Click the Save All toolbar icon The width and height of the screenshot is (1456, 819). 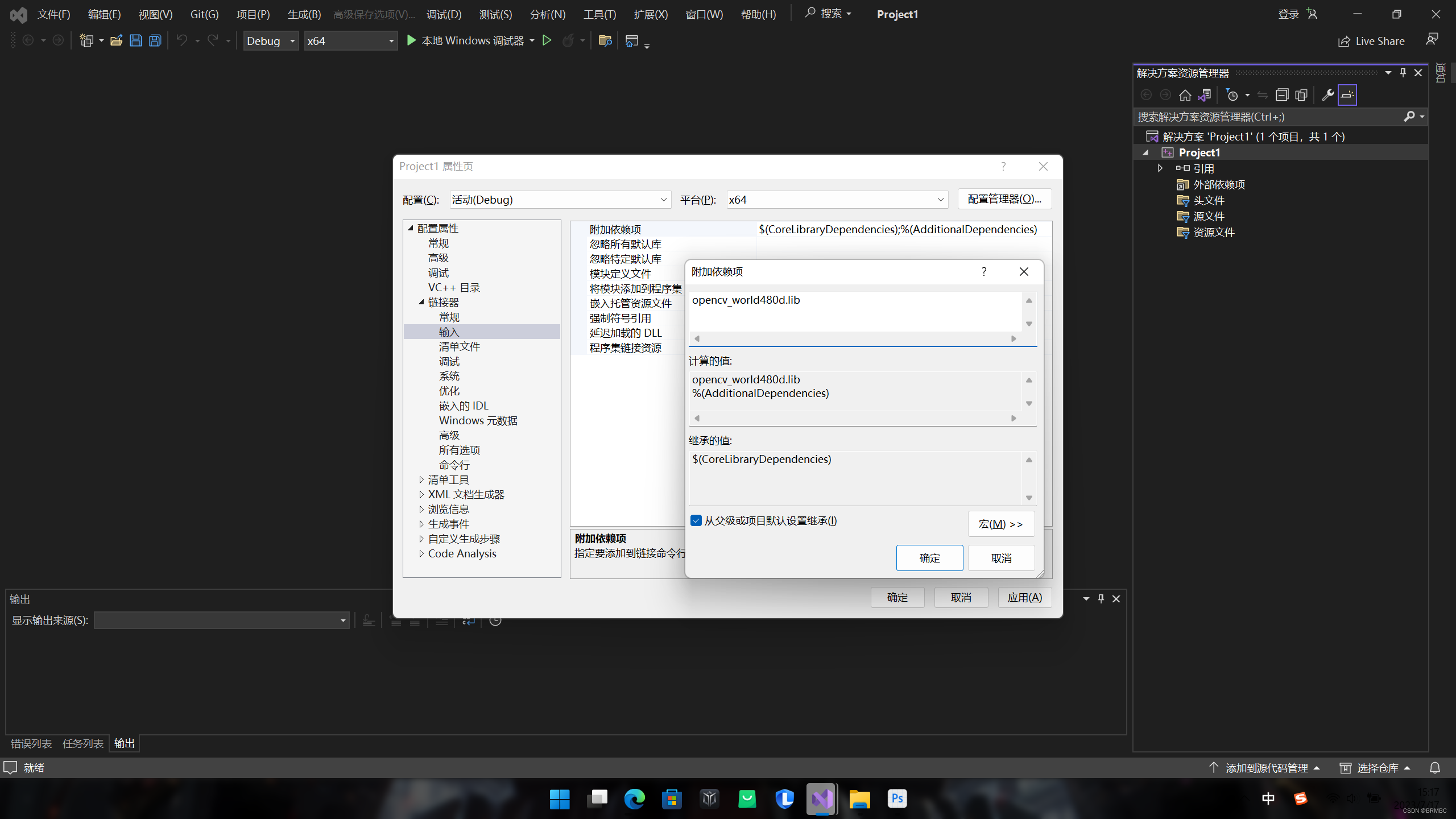point(155,40)
